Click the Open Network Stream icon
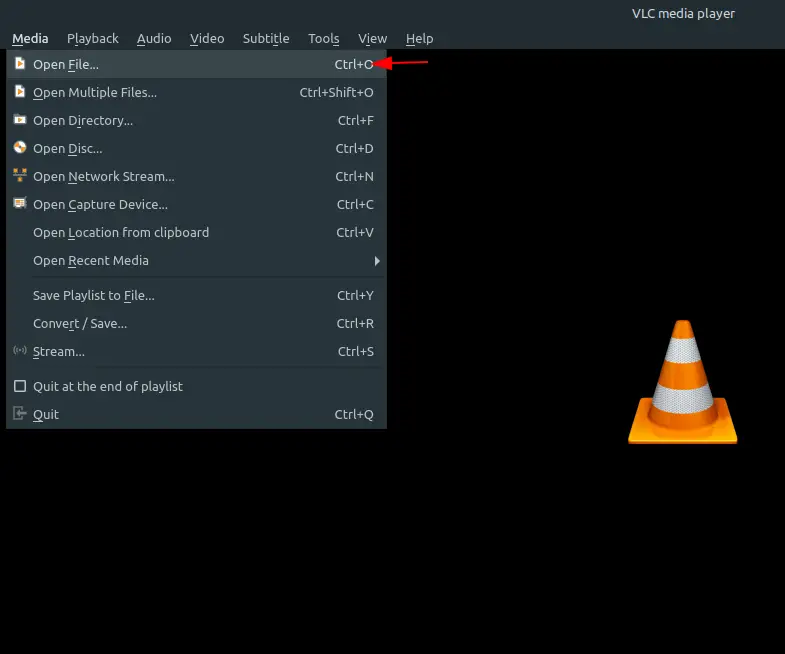 click(x=20, y=175)
